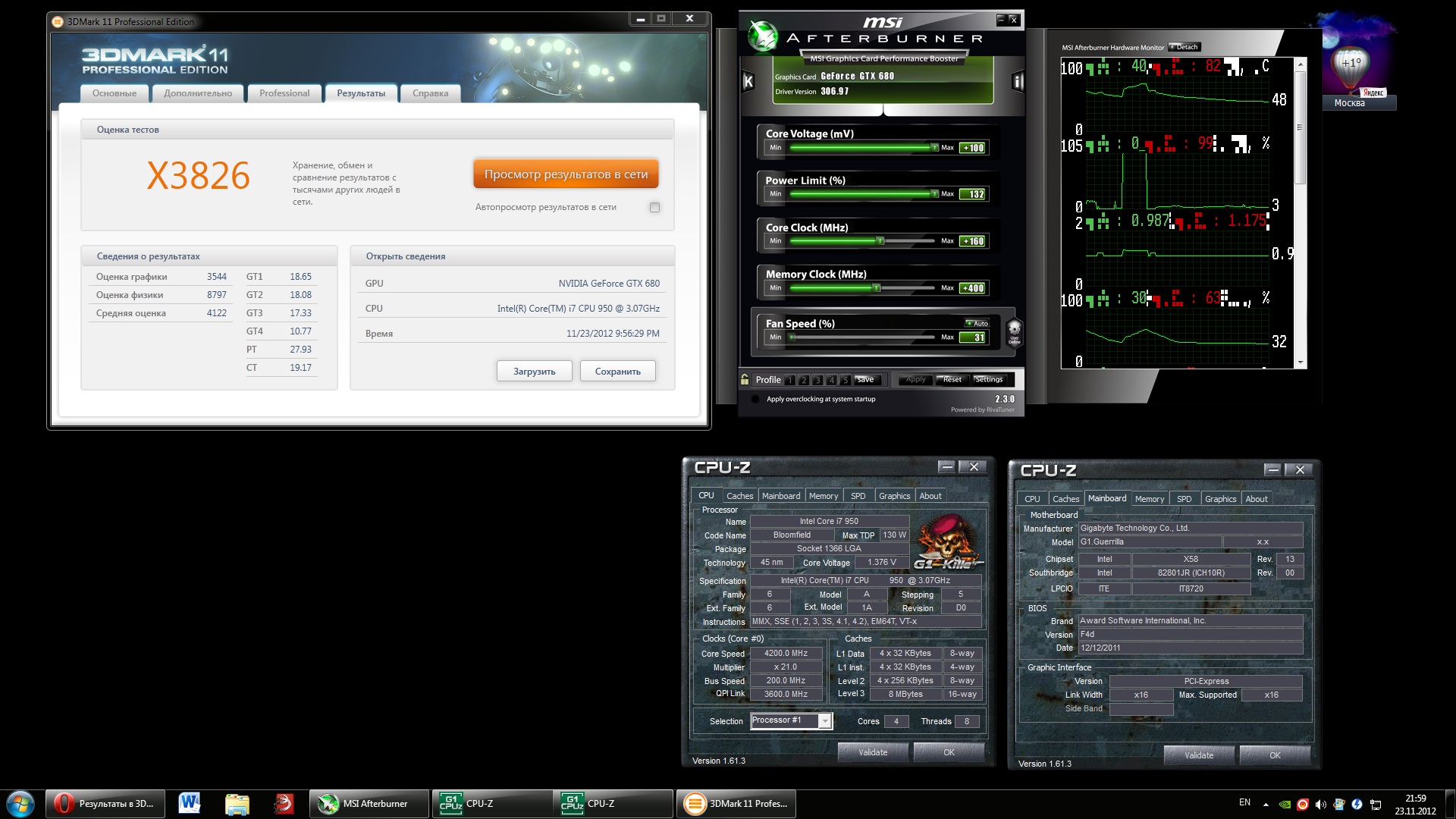Click the NVIDIA tray icon

pyautogui.click(x=1285, y=804)
